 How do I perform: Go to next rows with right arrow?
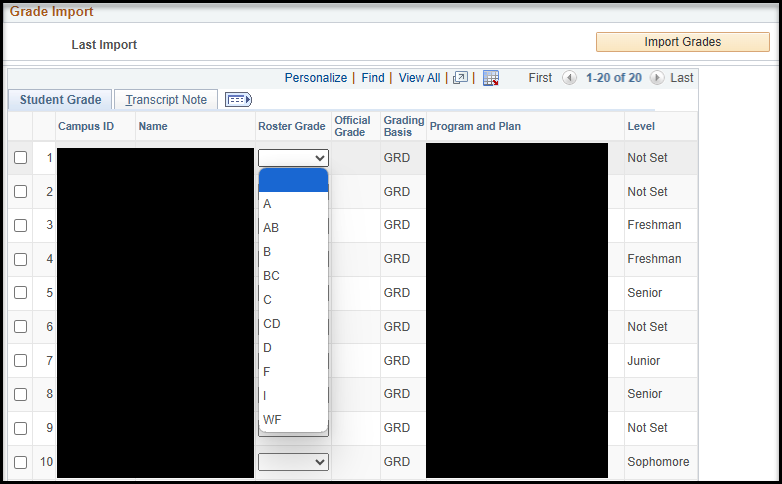(657, 78)
